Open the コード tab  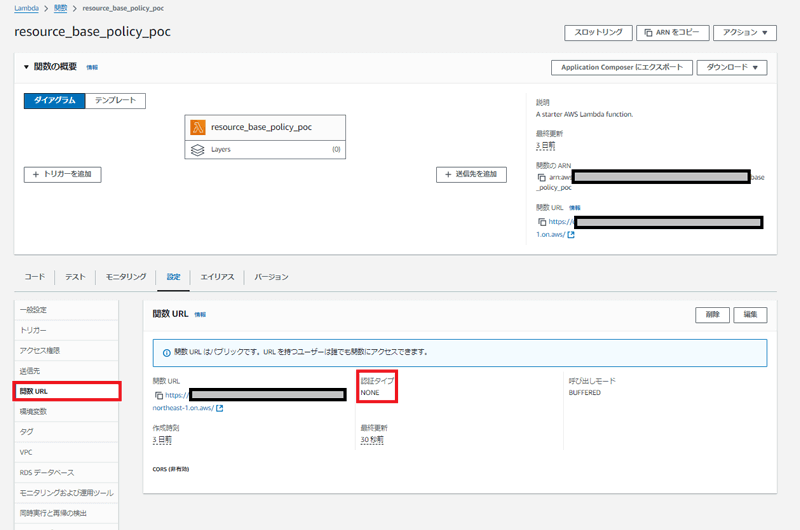pos(35,277)
